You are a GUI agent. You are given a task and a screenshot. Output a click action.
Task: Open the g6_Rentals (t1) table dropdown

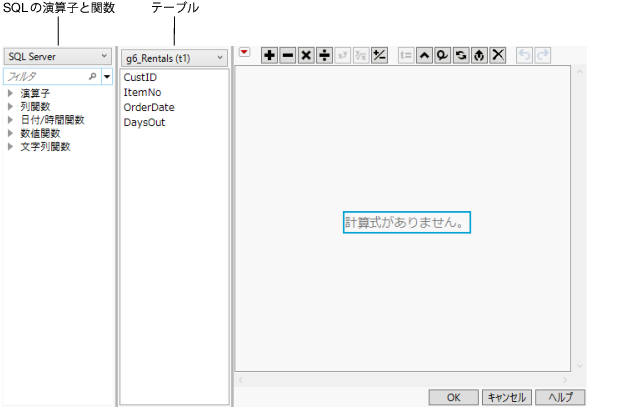pos(174,58)
